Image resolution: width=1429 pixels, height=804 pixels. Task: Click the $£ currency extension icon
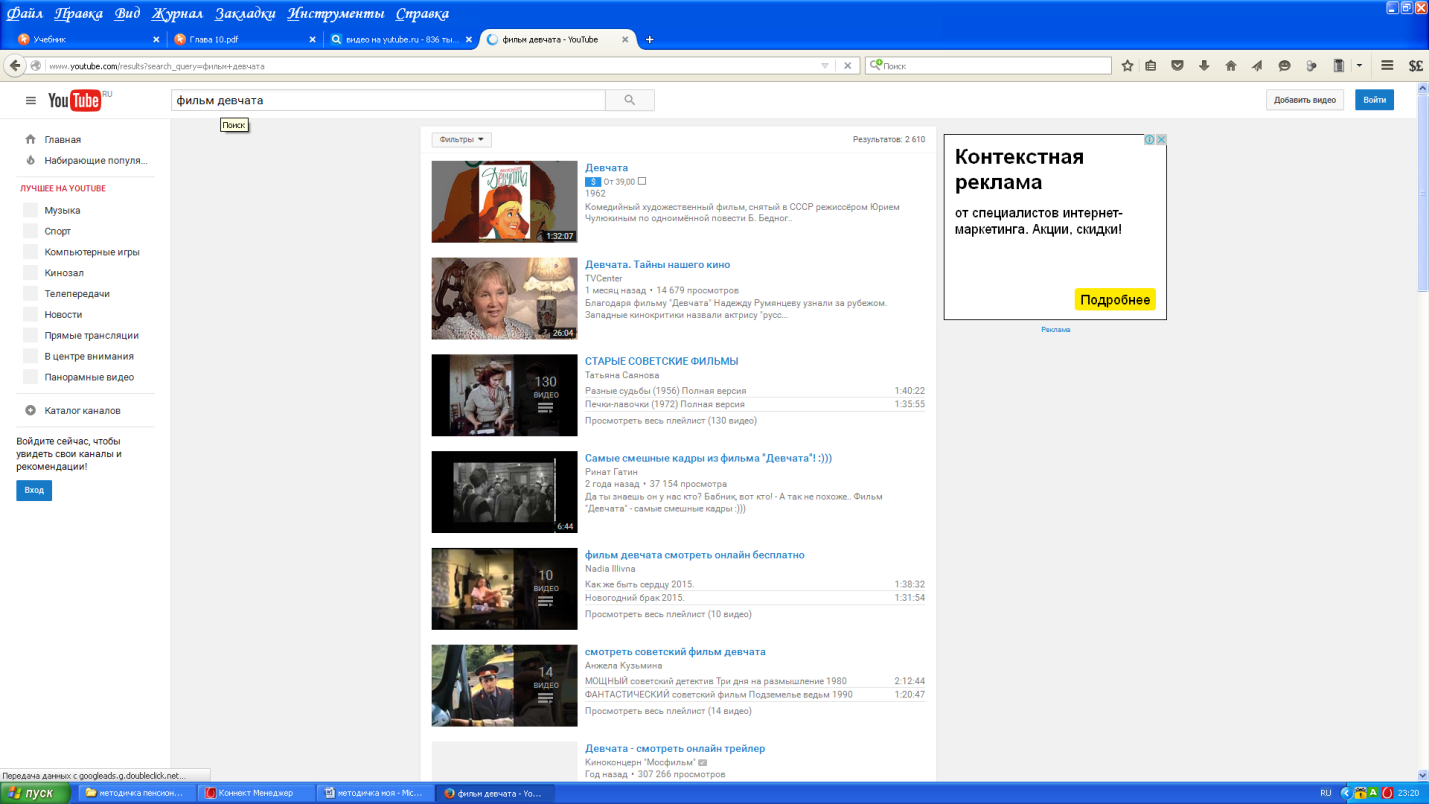point(1415,66)
